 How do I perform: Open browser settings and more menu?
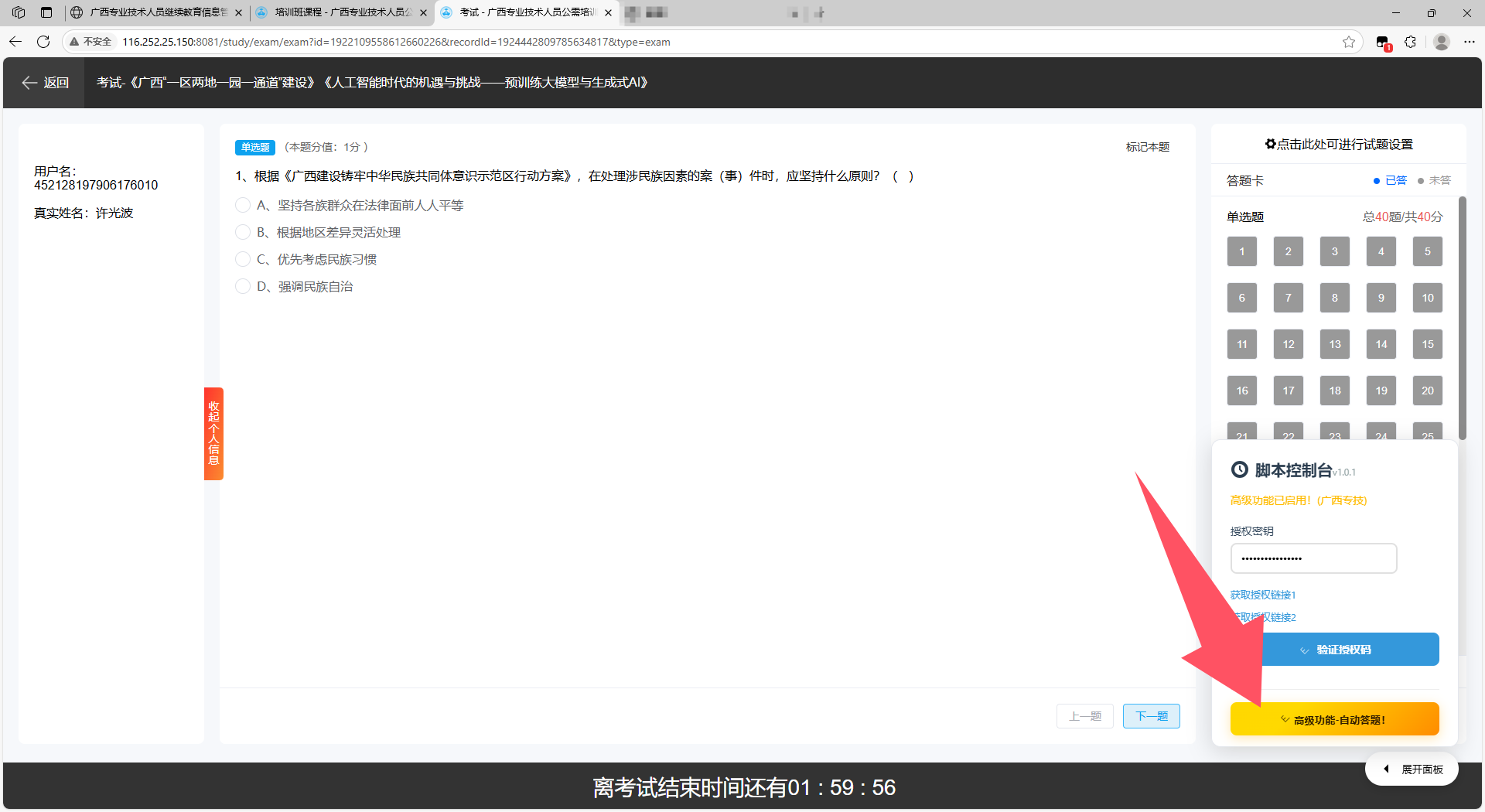click(1470, 42)
